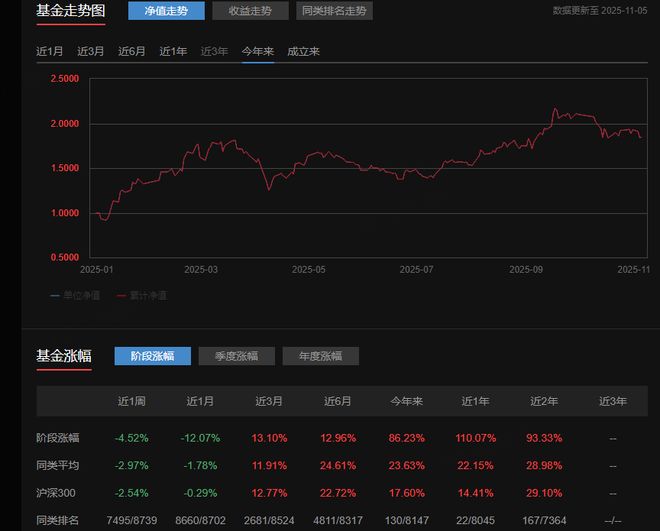The height and width of the screenshot is (531, 660).
Task: Show the 年度涨幅 table view
Action: click(320, 356)
